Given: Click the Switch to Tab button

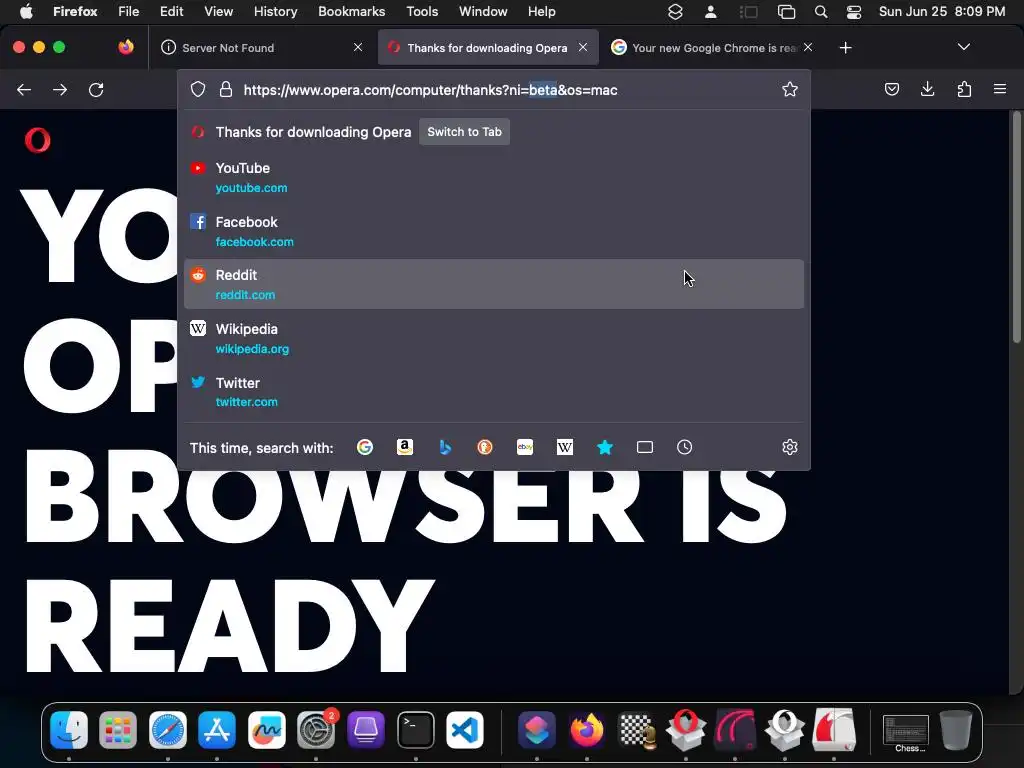Looking at the screenshot, I should (x=464, y=132).
